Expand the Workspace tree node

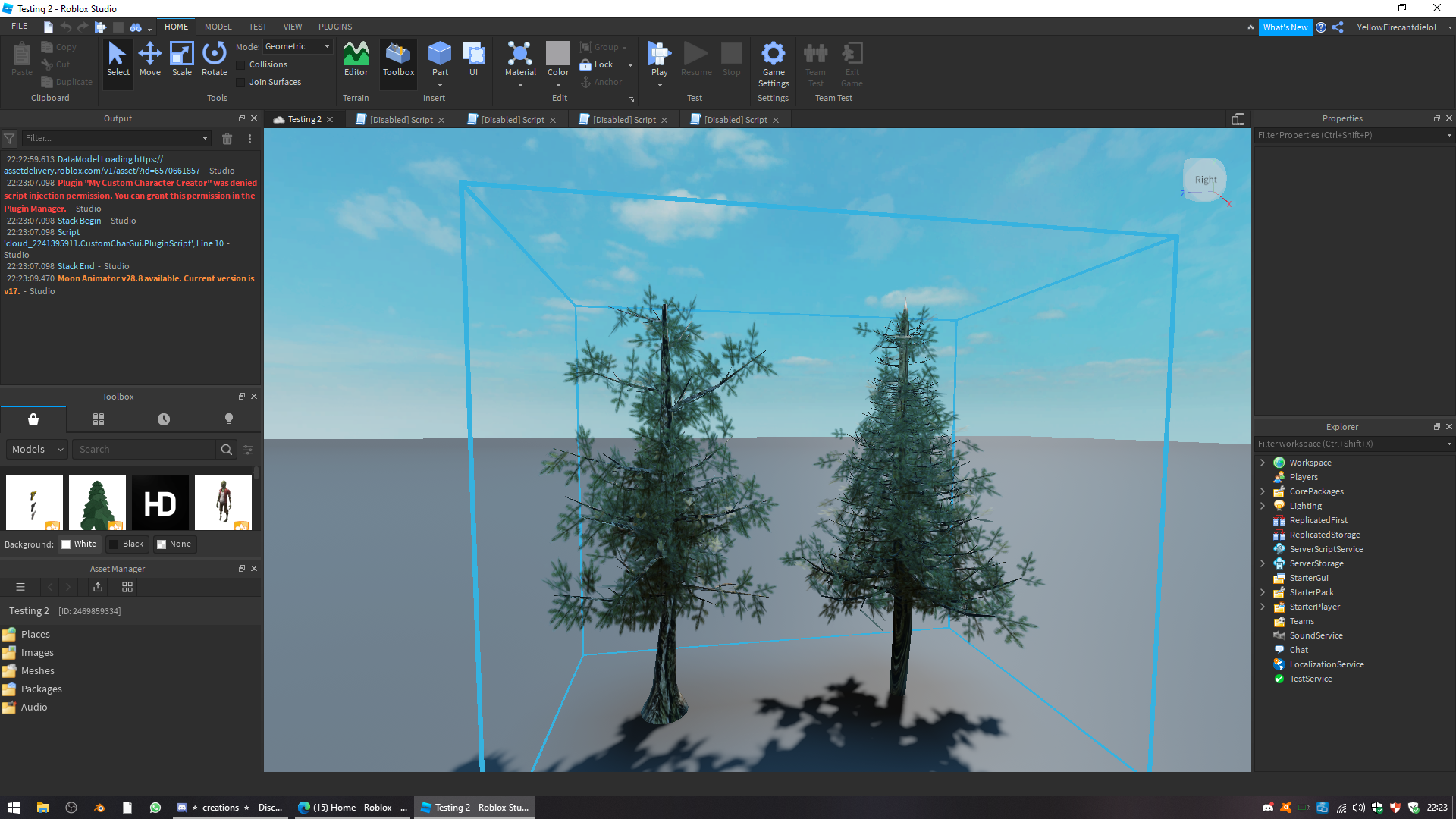click(1263, 463)
